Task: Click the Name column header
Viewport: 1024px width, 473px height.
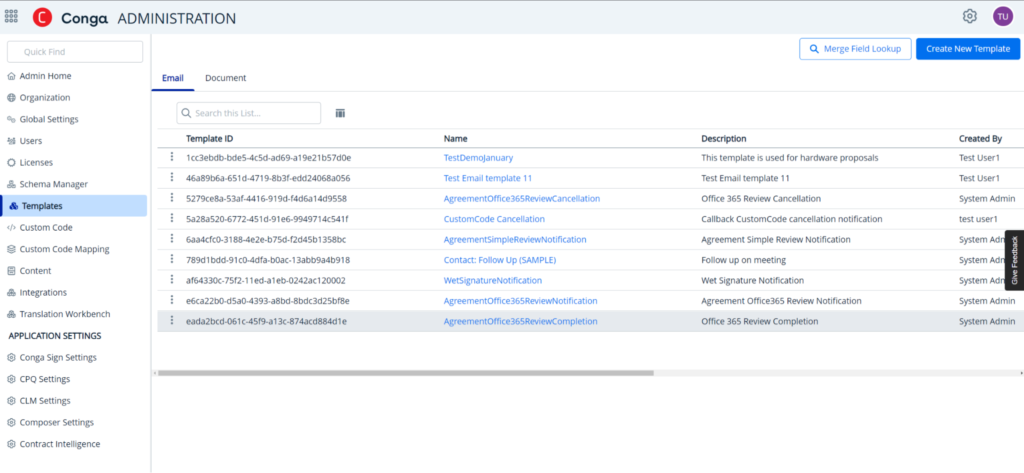Action: [455, 139]
